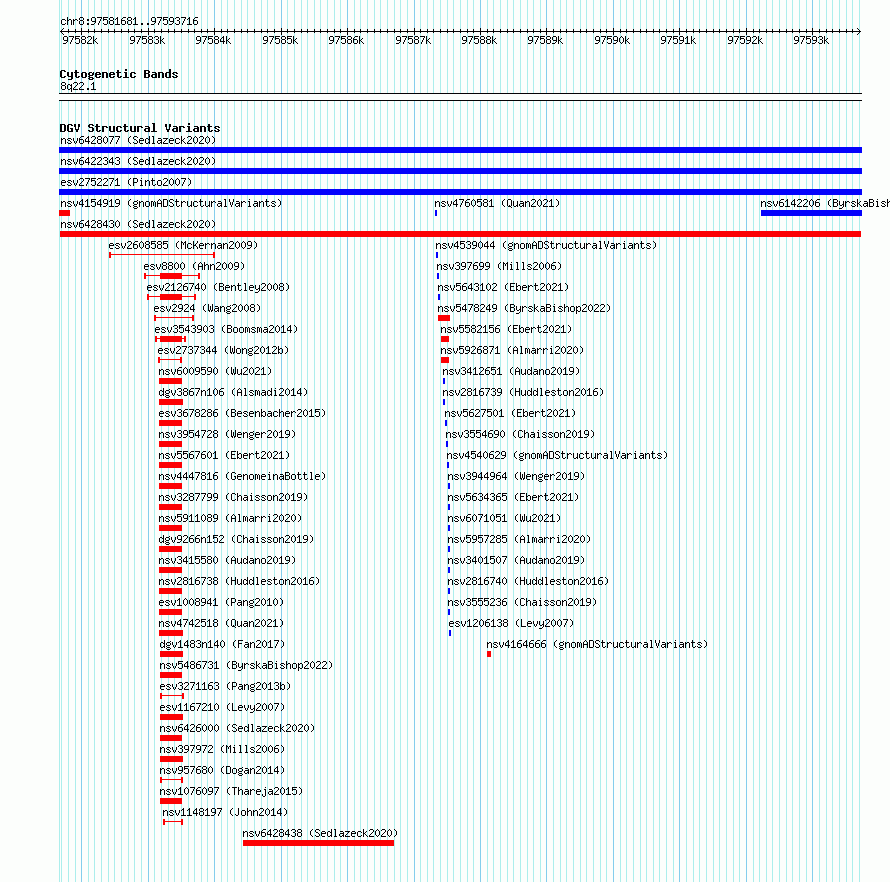The height and width of the screenshot is (882, 890).
Task: Open variant nsv5486731 (ByrskaBishop2022)
Action: click(x=246, y=665)
